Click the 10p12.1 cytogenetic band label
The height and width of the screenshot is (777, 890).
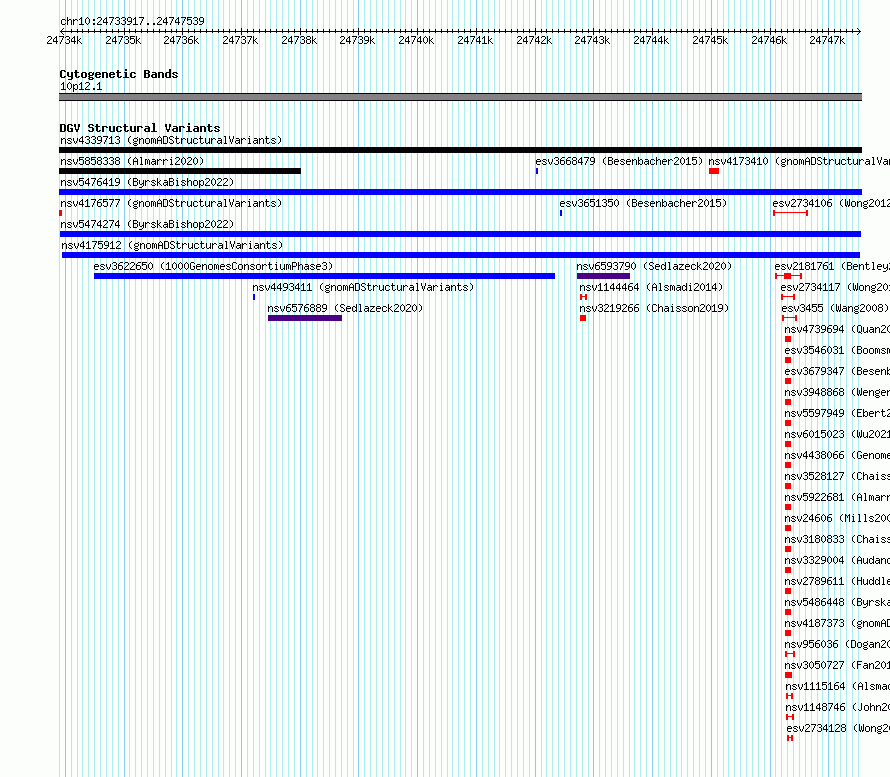81,86
